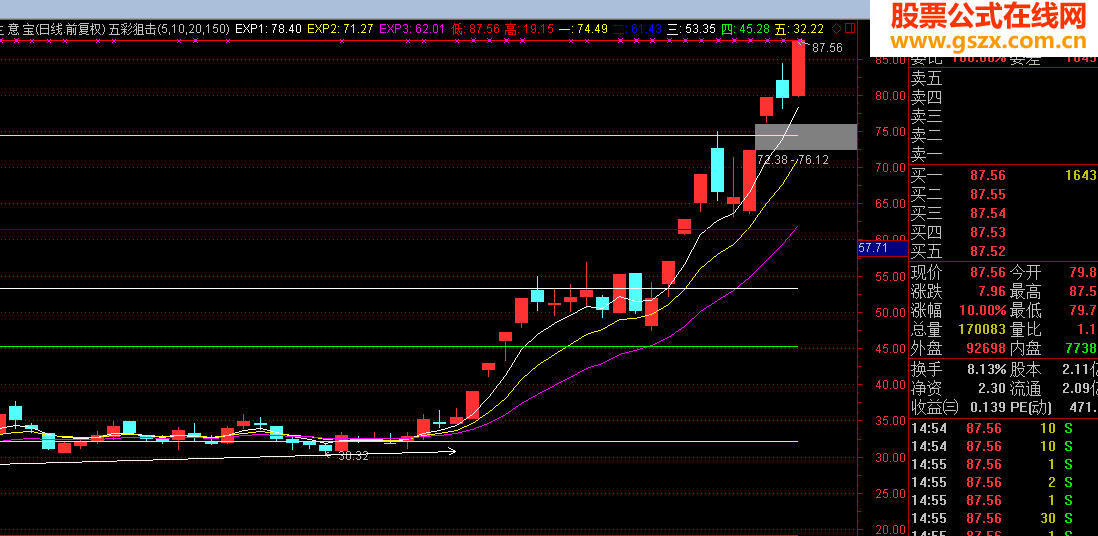Click the cyan candle just below the last candle
Viewport: 1098px width, 536px height.
[782, 88]
